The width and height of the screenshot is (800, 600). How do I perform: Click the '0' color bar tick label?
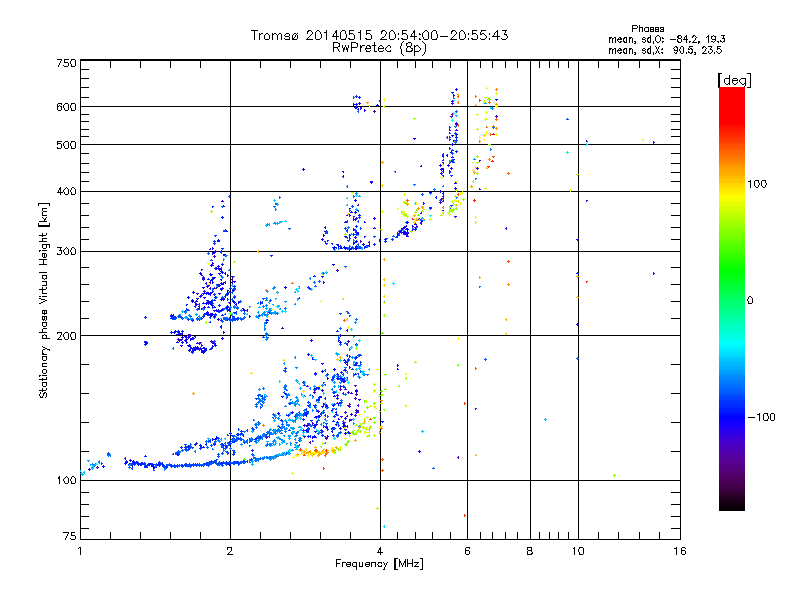pyautogui.click(x=749, y=300)
